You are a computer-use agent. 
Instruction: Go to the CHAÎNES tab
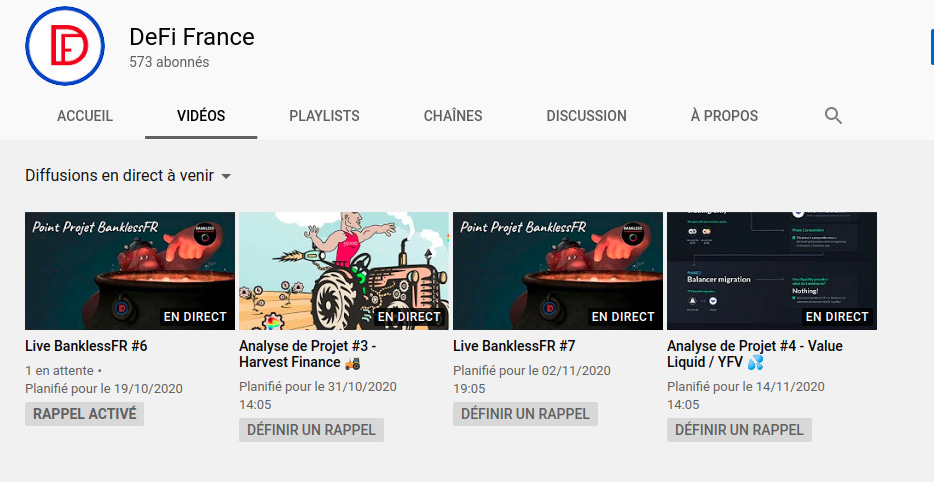click(x=453, y=116)
